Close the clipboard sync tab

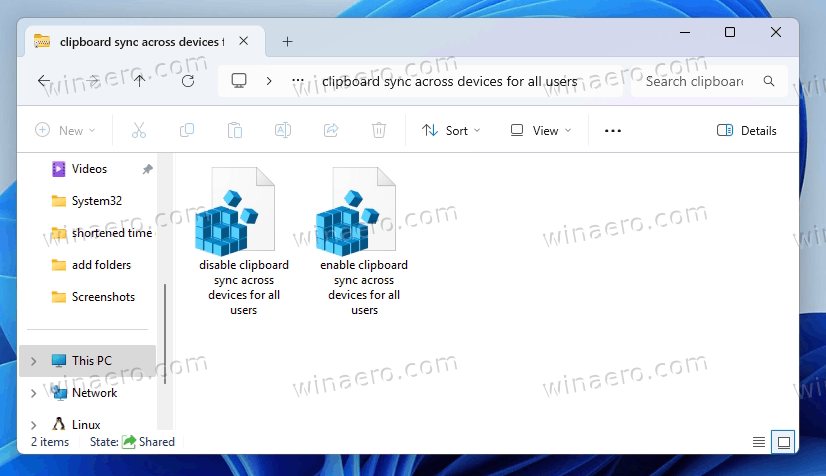[x=243, y=41]
